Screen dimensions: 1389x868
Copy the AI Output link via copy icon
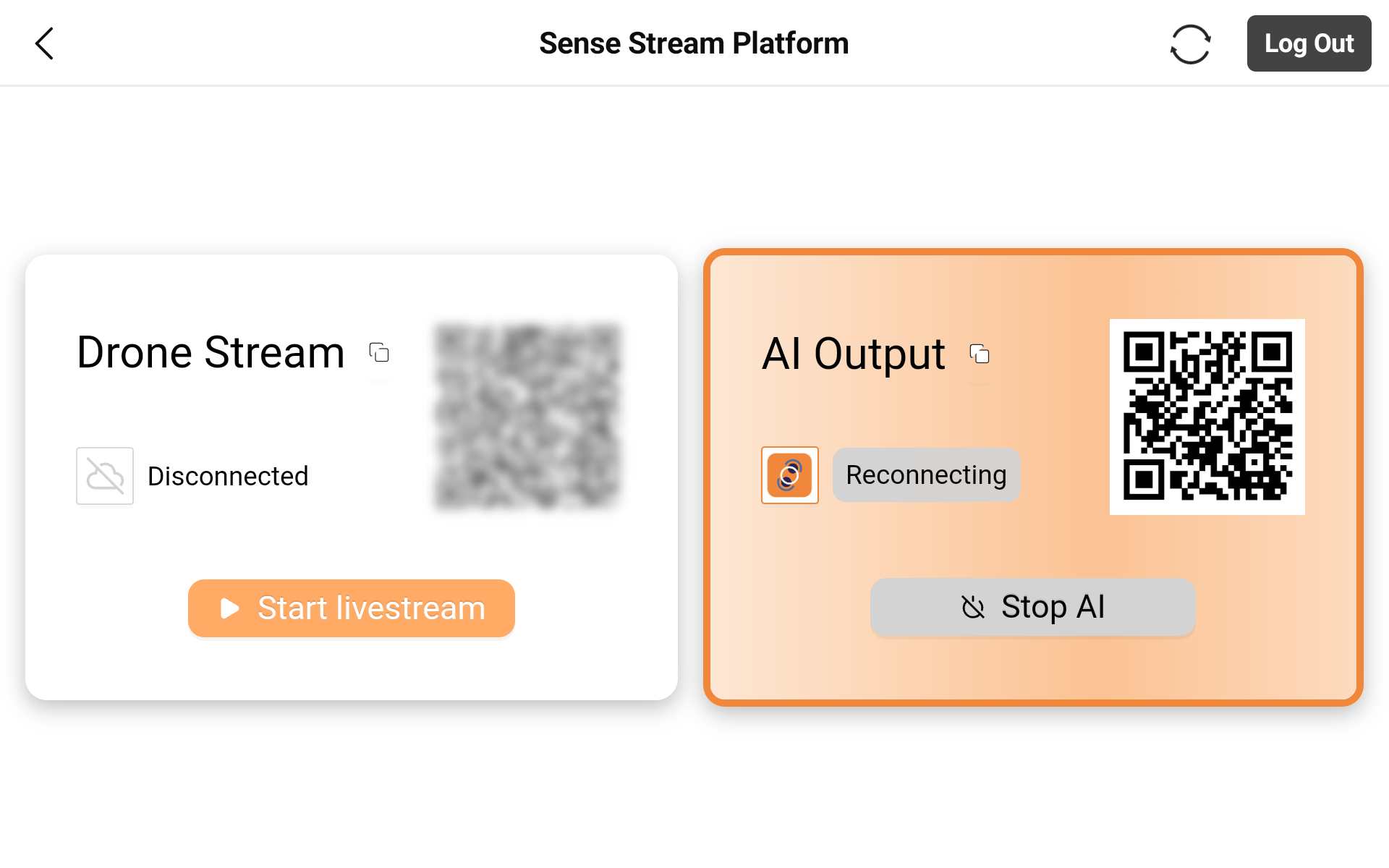pyautogui.click(x=980, y=354)
